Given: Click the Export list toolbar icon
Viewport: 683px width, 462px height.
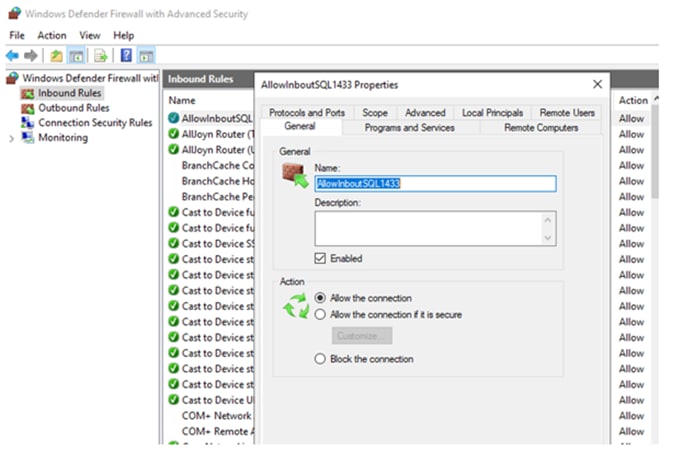Looking at the screenshot, I should tap(101, 56).
